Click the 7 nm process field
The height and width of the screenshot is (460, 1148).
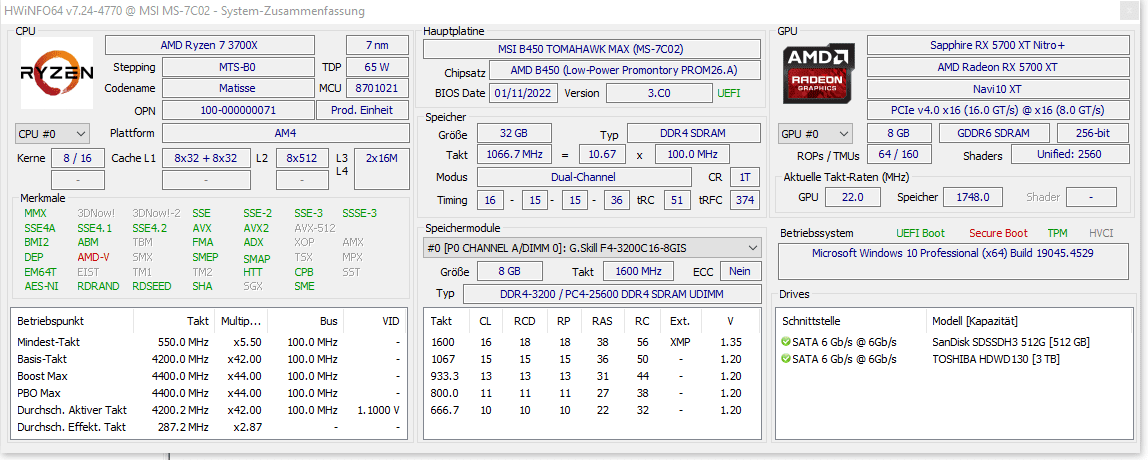tap(377, 45)
